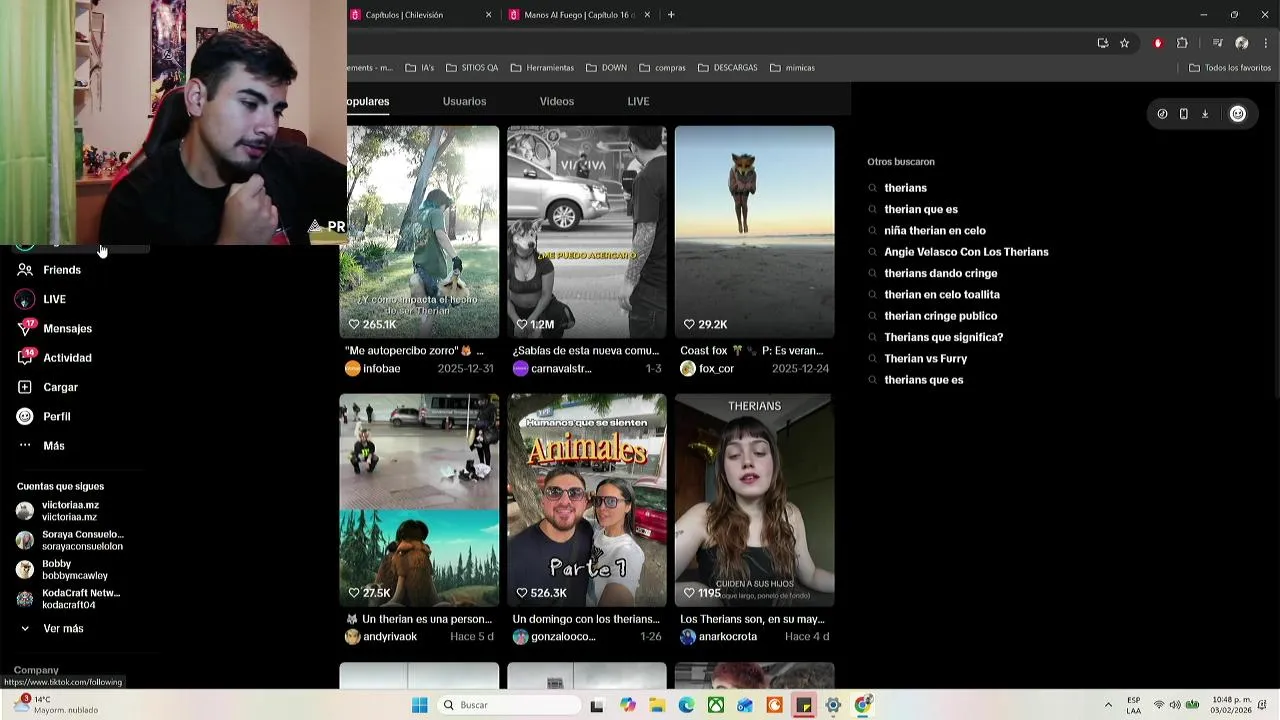Switch to LIVE search results tab
1280x720 pixels.
pyautogui.click(x=638, y=101)
